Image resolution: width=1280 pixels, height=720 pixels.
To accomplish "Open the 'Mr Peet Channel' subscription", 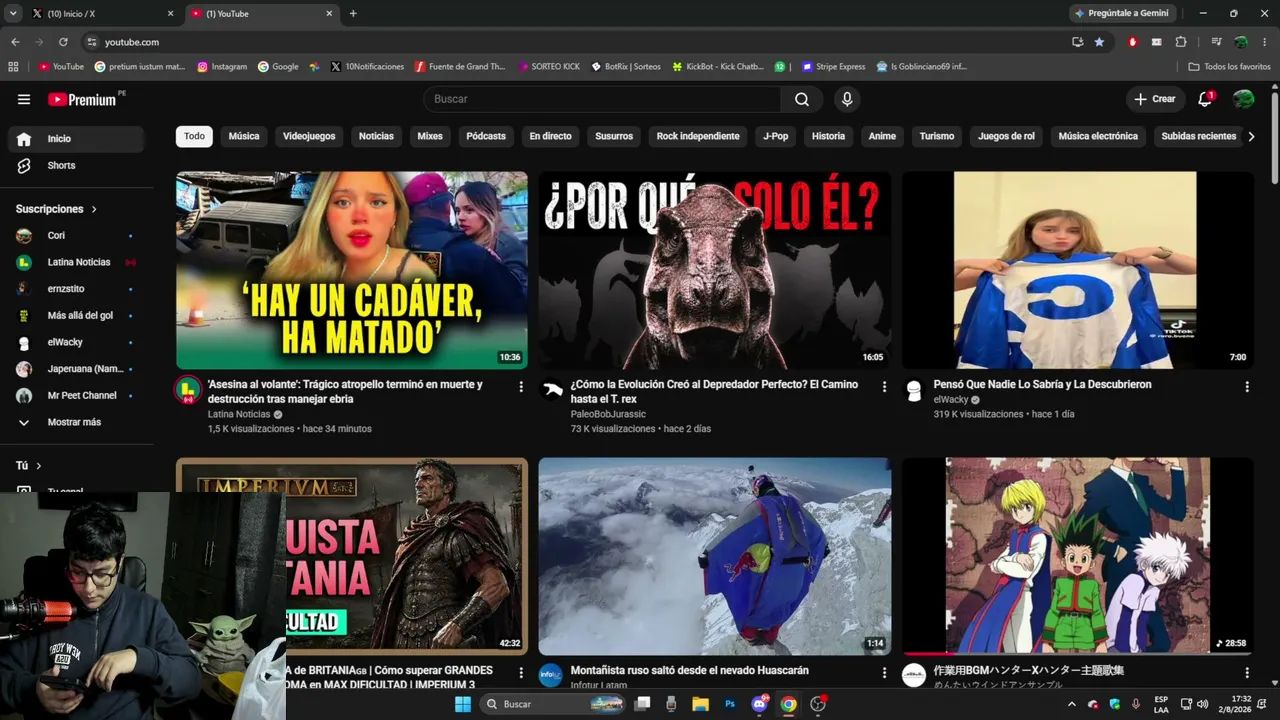I will click(76, 396).
